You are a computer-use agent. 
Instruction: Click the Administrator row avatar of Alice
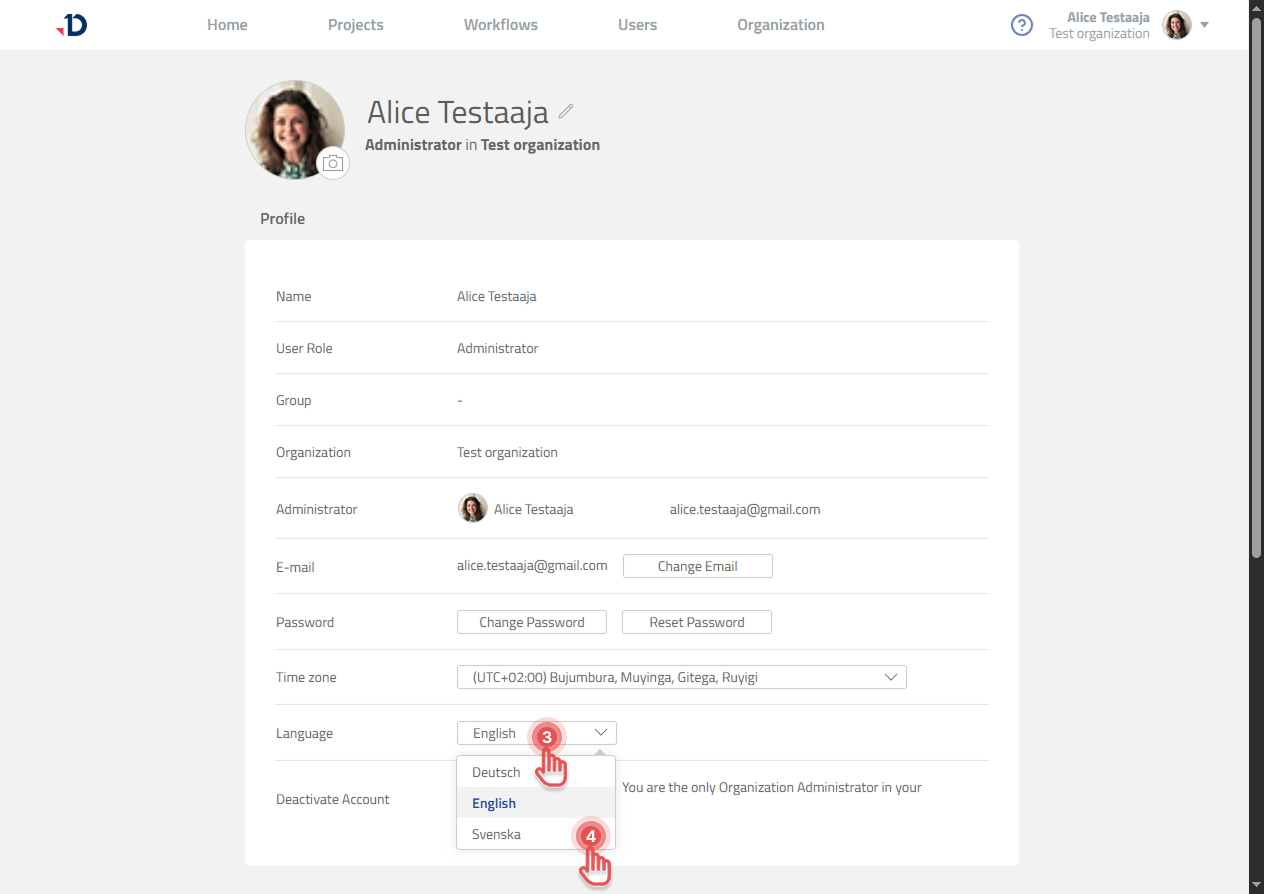(472, 509)
